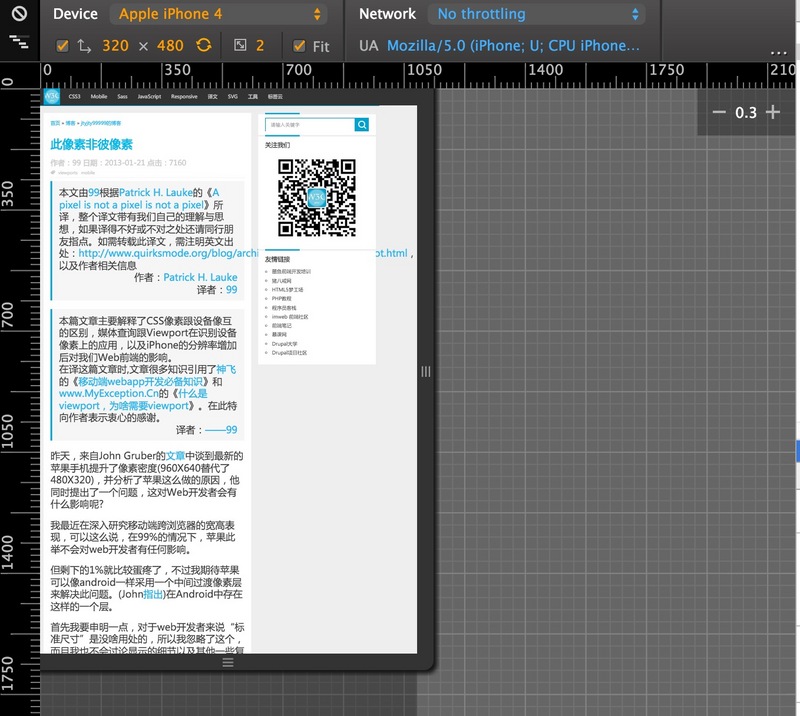Click the Responsive nav menu item
The image size is (800, 716).
184,97
